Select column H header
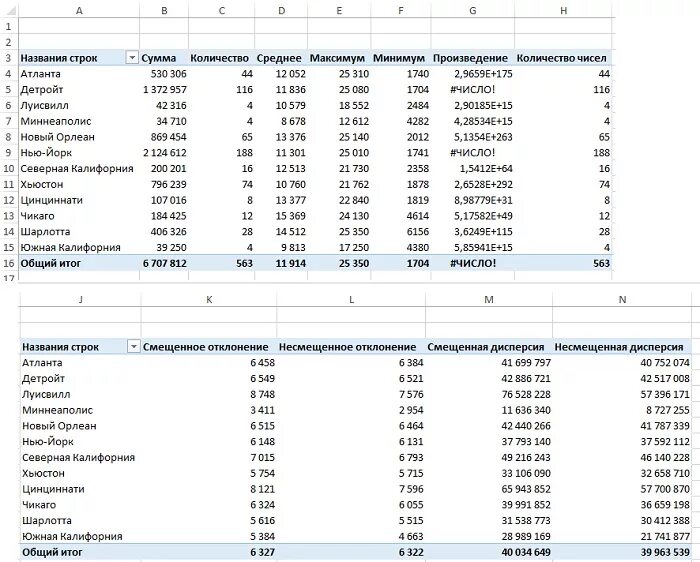 pos(563,11)
